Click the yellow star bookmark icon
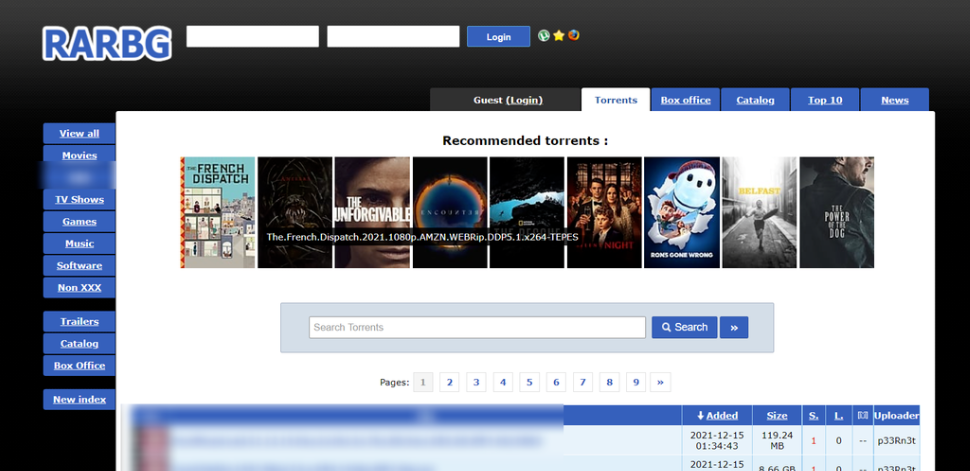The image size is (970, 471). [x=559, y=35]
